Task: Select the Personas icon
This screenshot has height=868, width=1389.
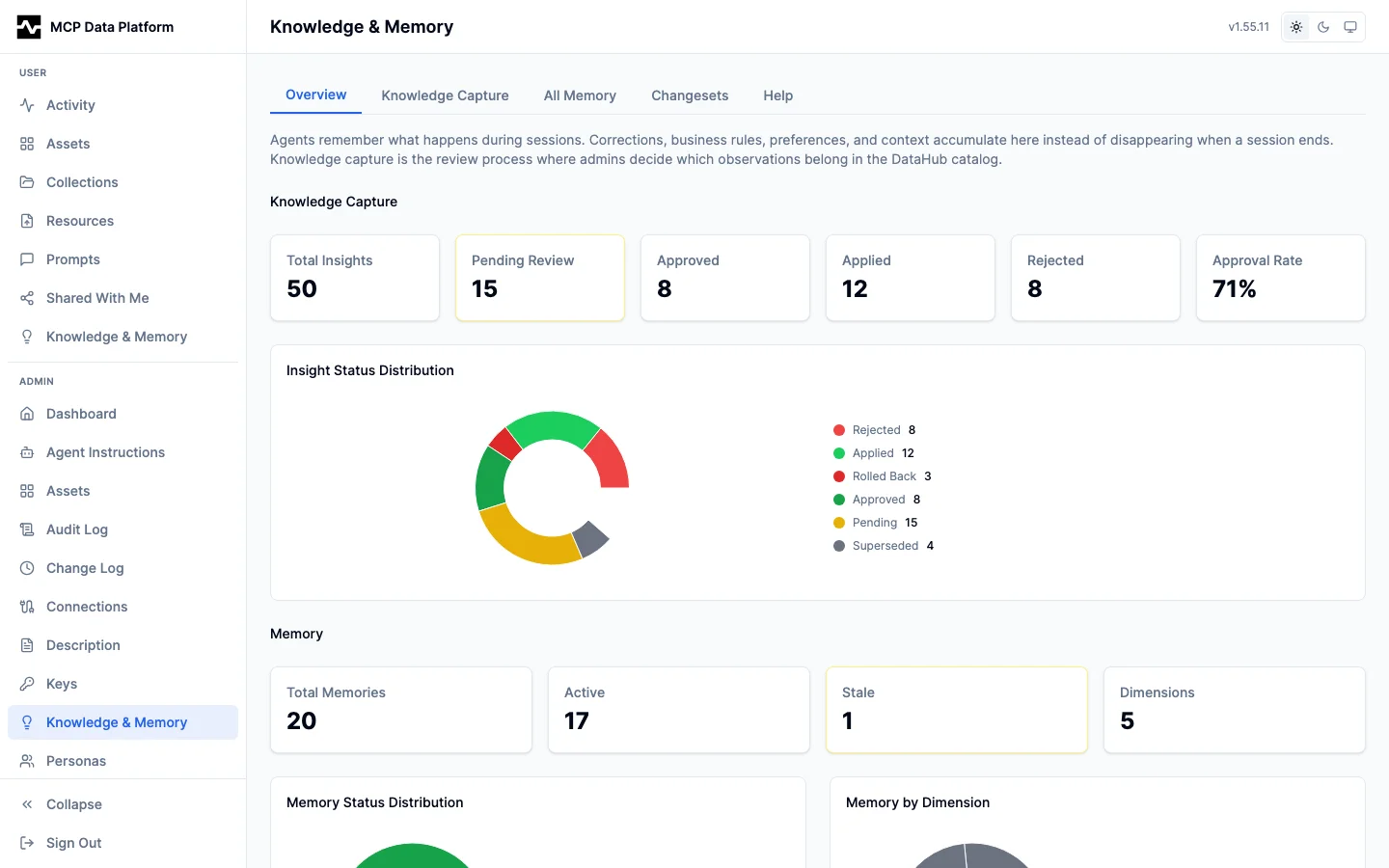Action: coord(27,761)
